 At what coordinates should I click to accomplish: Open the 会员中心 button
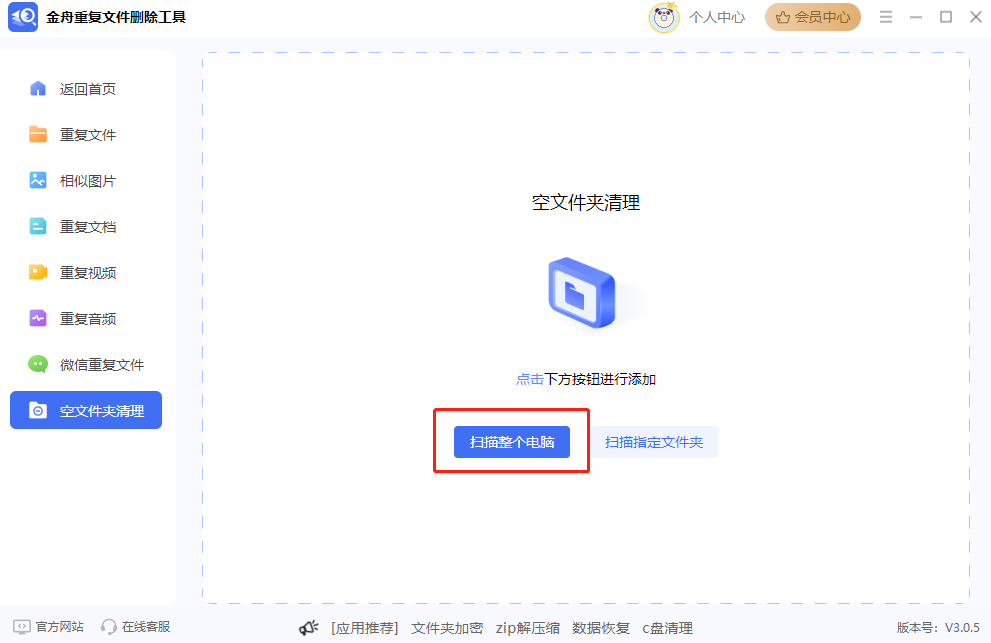click(x=813, y=17)
